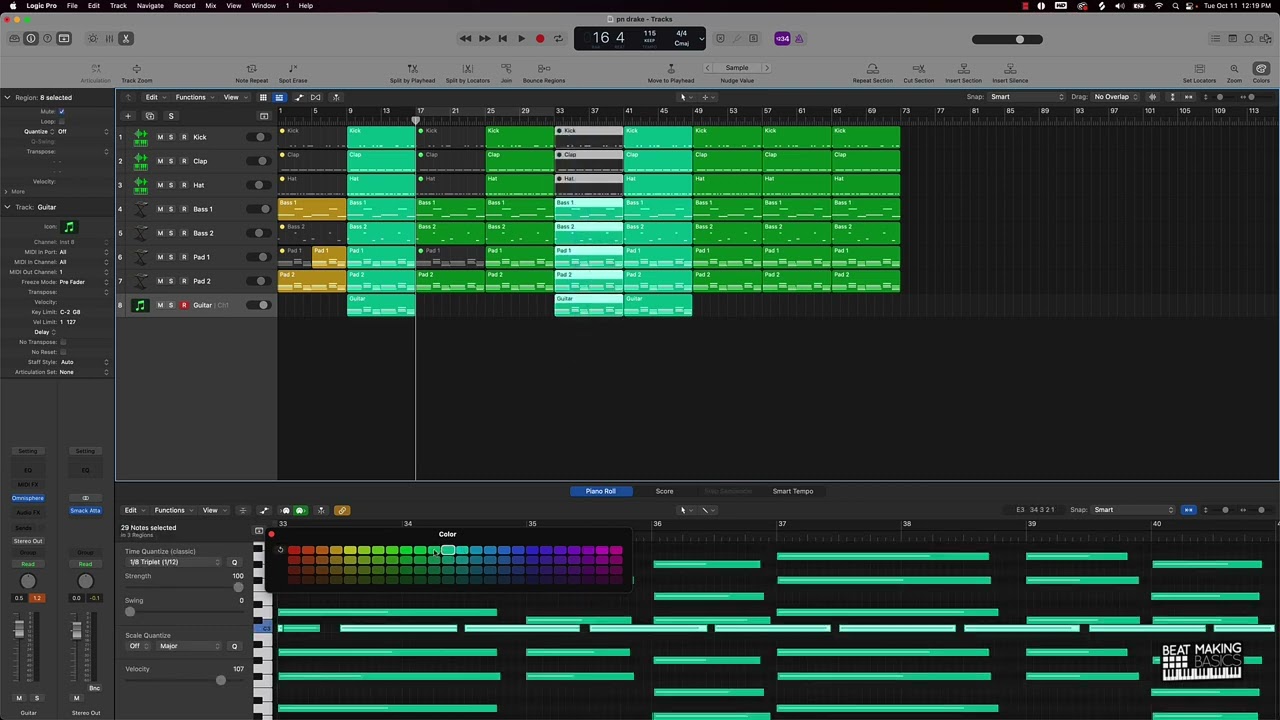
Task: Click the red Record button
Action: (540, 39)
